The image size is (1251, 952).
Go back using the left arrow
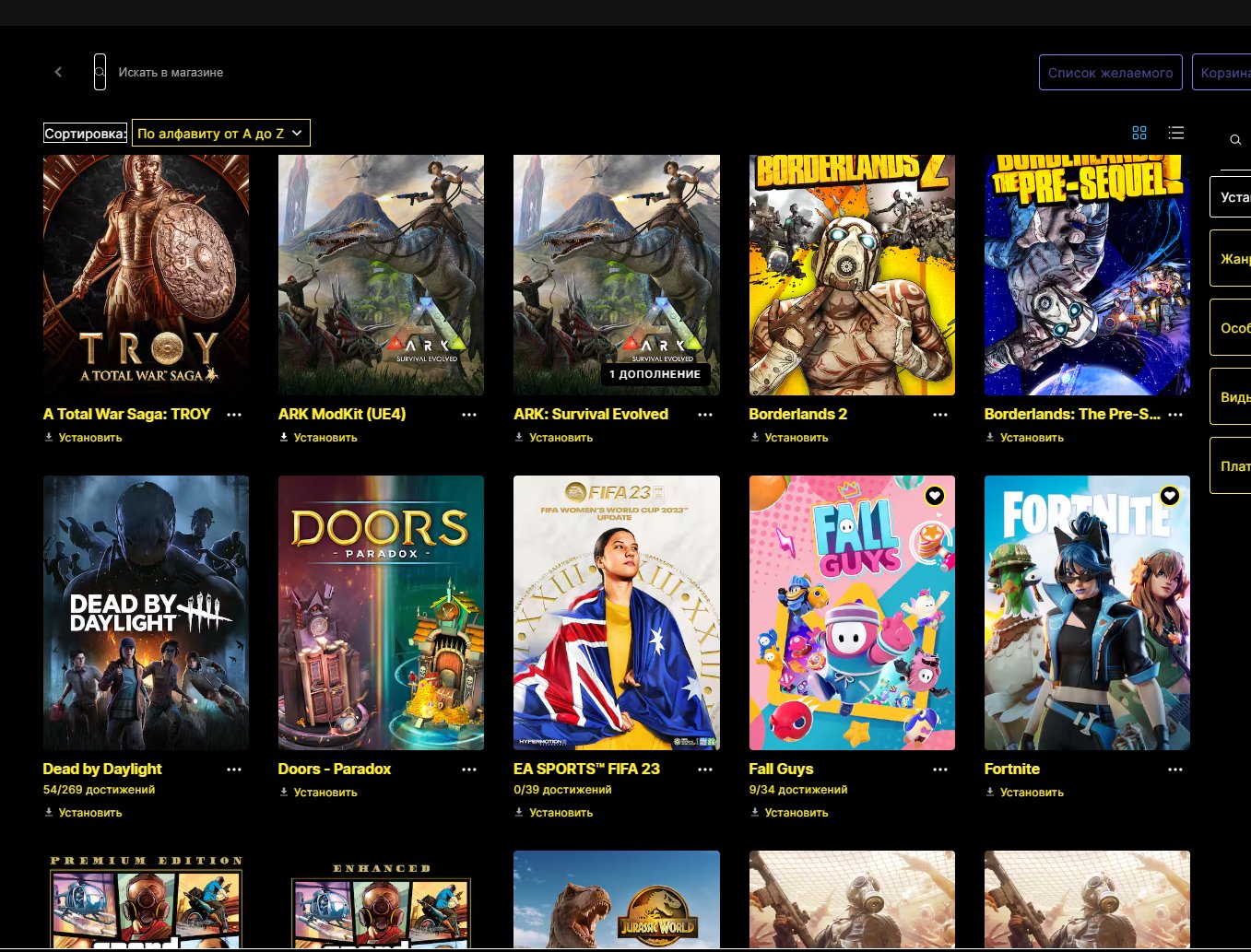[58, 72]
